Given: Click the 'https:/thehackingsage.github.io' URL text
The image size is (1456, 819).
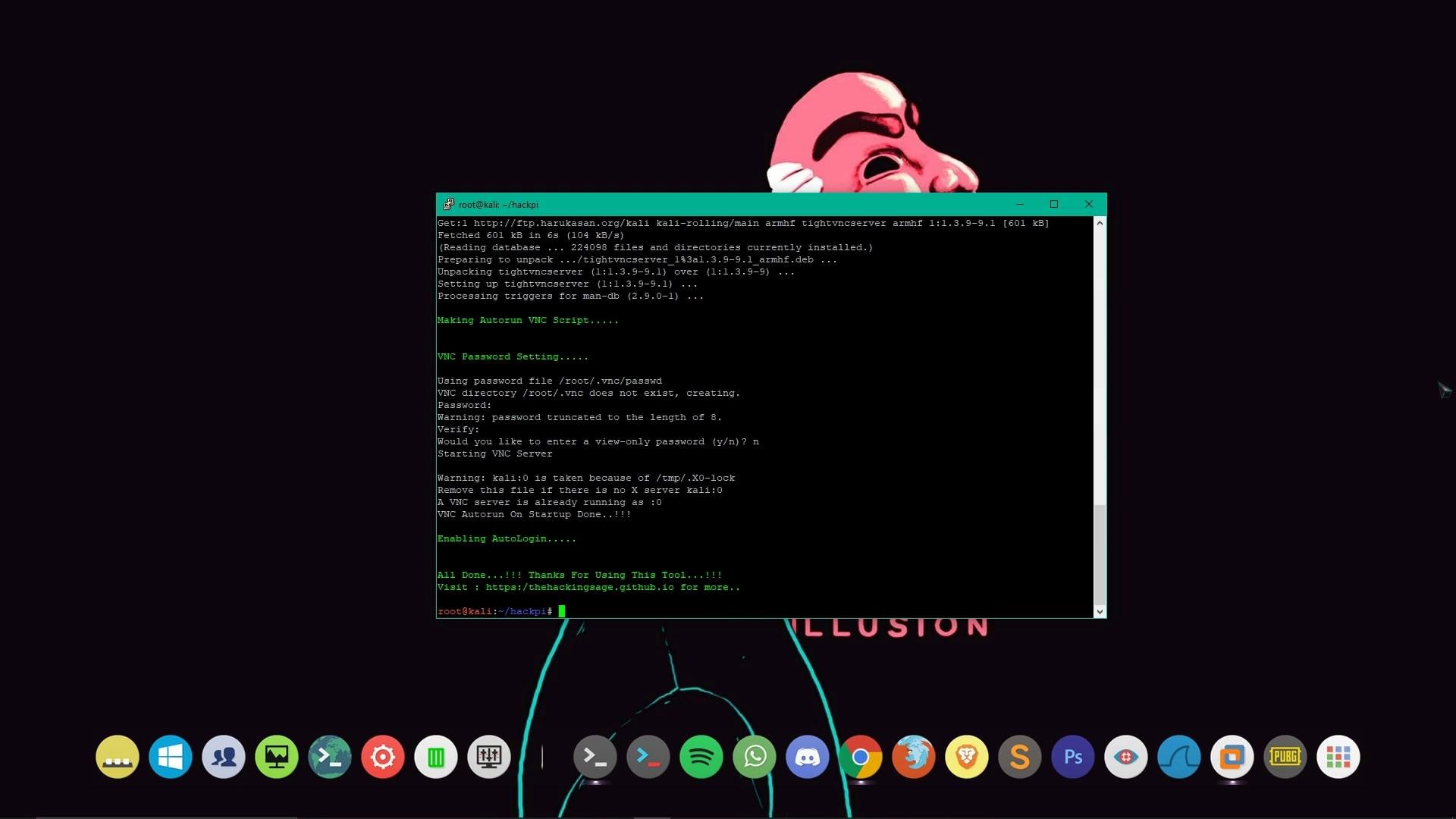Looking at the screenshot, I should point(580,587).
